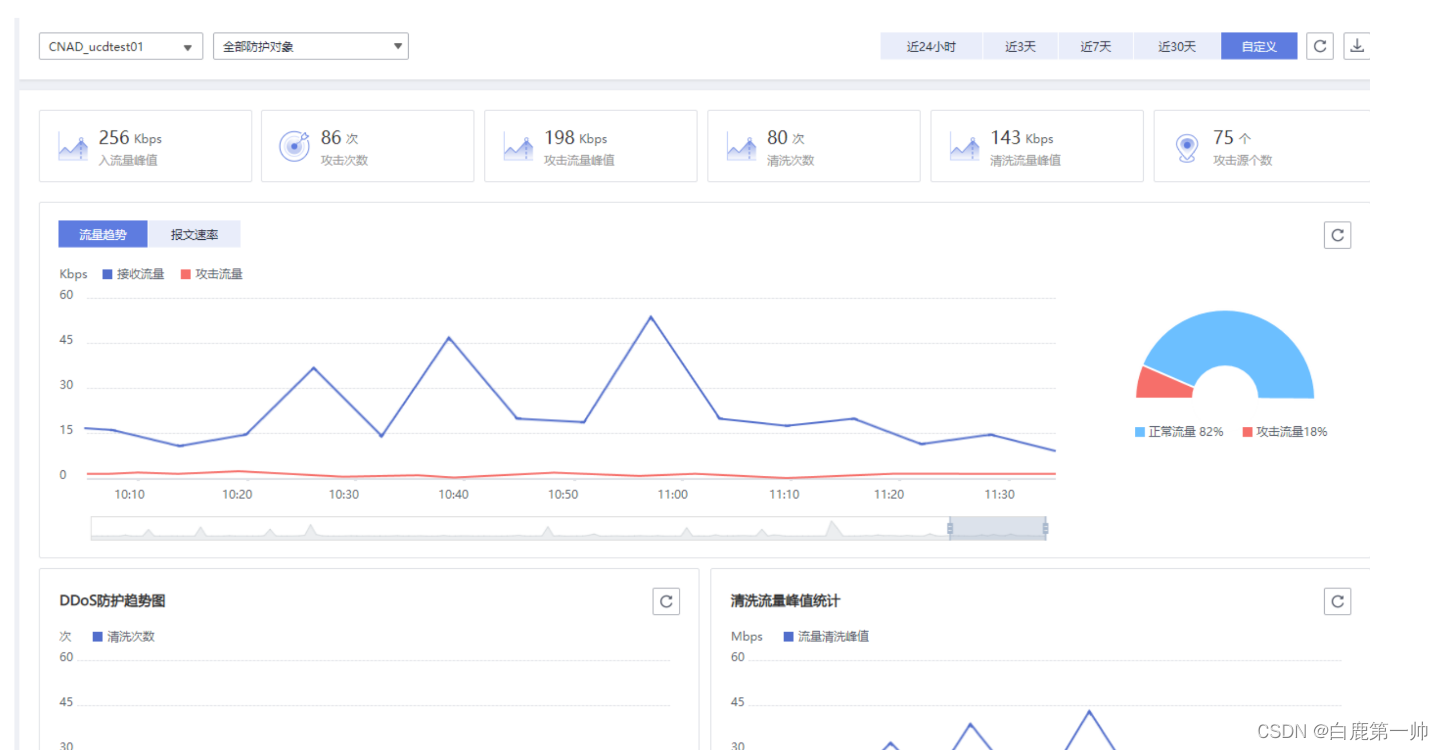Refresh the 清洗流量峰值统计 panel
This screenshot has height=750, width=1443.
click(x=1337, y=601)
